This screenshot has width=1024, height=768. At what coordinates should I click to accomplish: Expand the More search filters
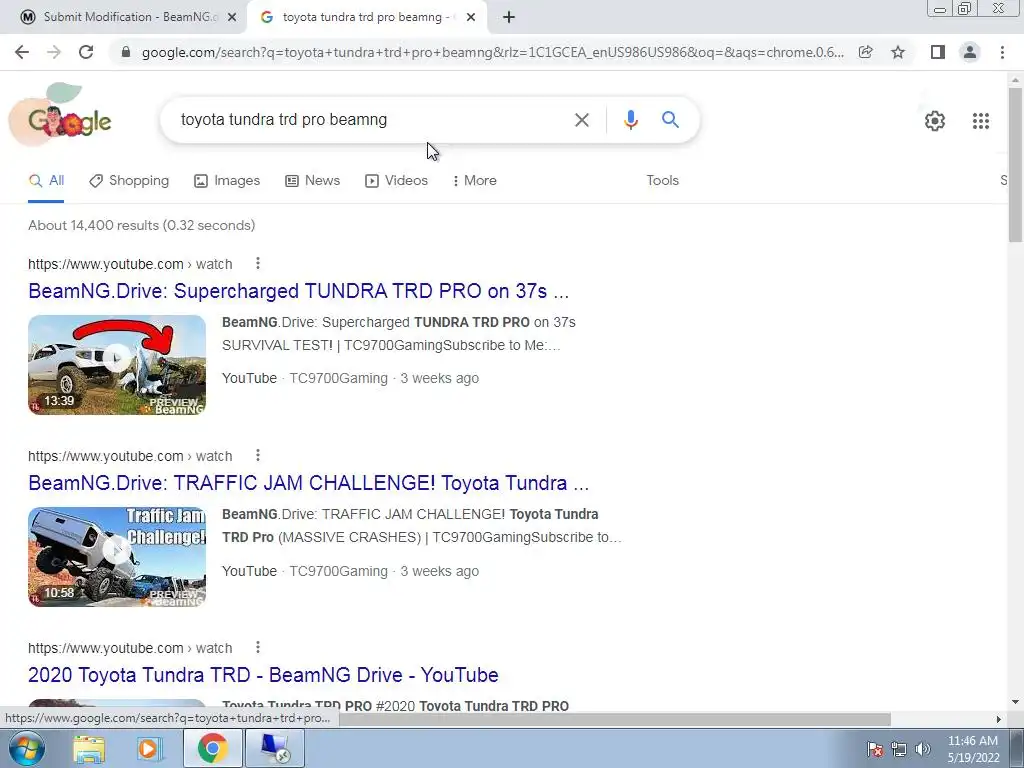(475, 181)
